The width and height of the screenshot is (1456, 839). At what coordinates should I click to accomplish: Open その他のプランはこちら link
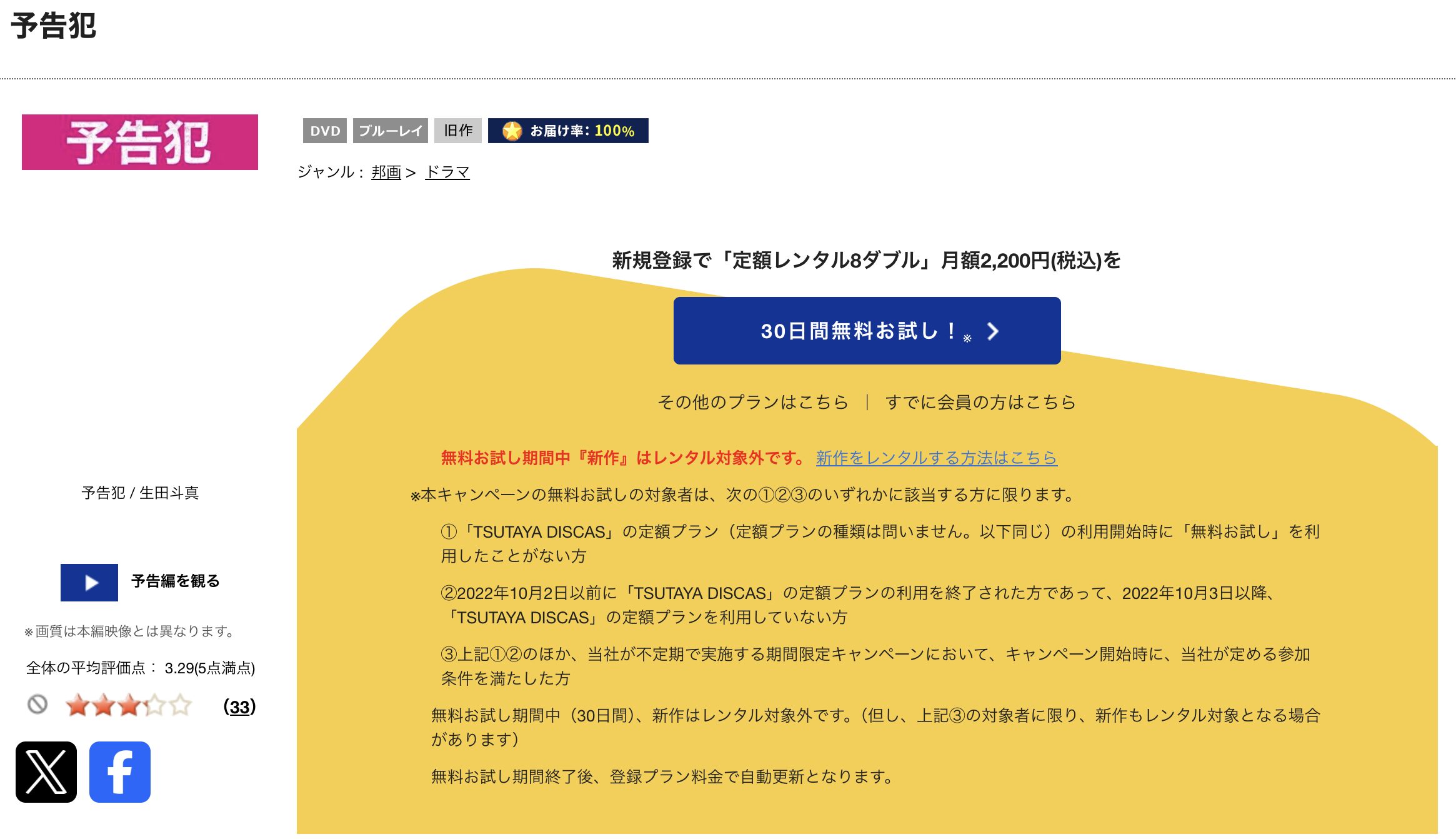[752, 402]
